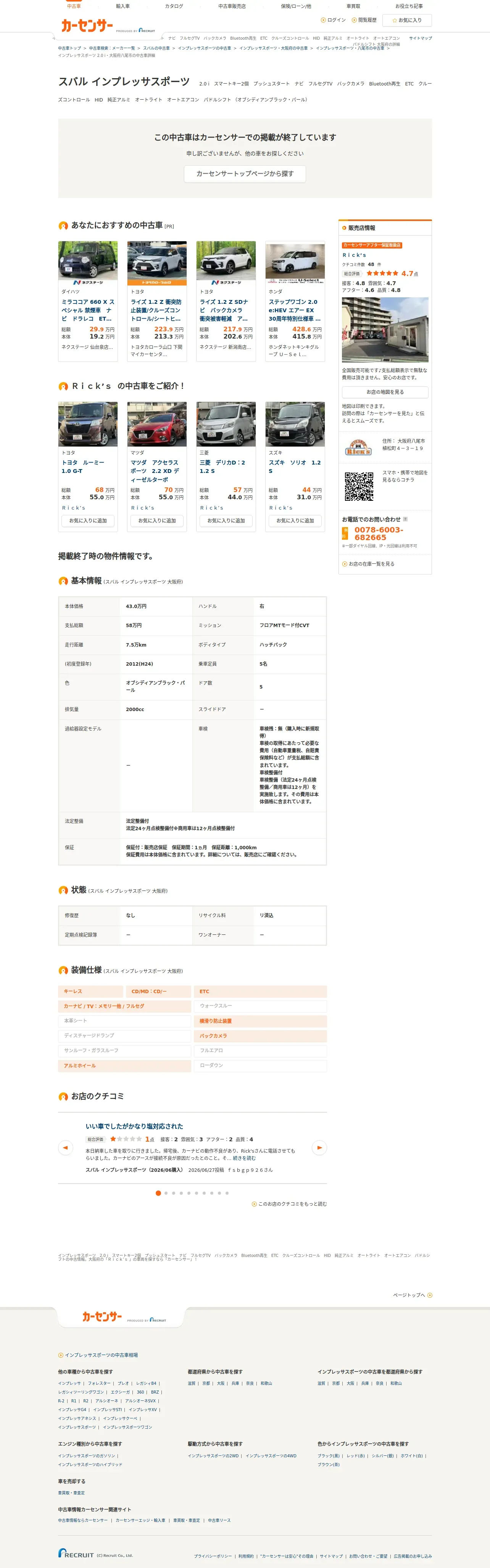The image size is (490, 1568).
Task: Open 閲覧履歴 browsing history
Action: (364, 20)
